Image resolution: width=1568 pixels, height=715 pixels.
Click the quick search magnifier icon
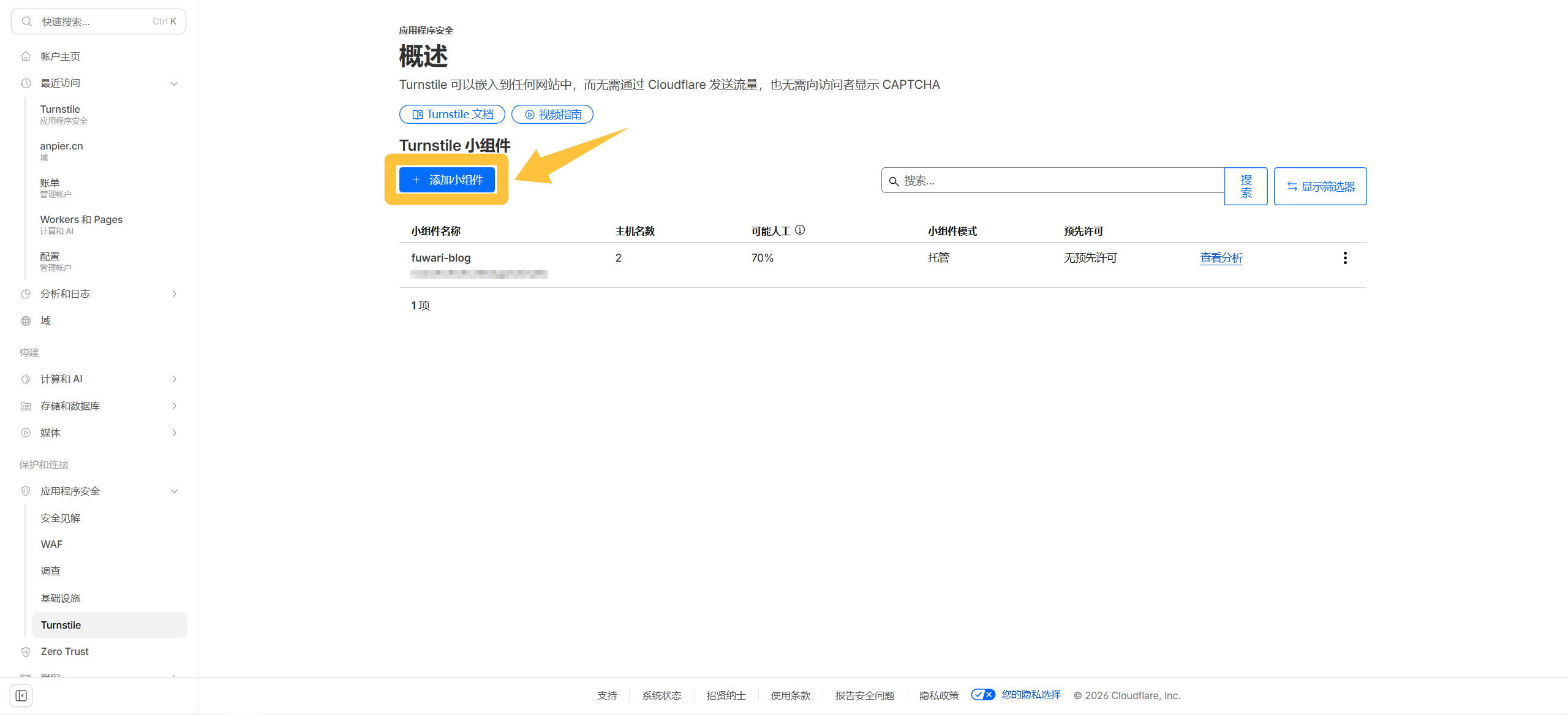pyautogui.click(x=26, y=21)
